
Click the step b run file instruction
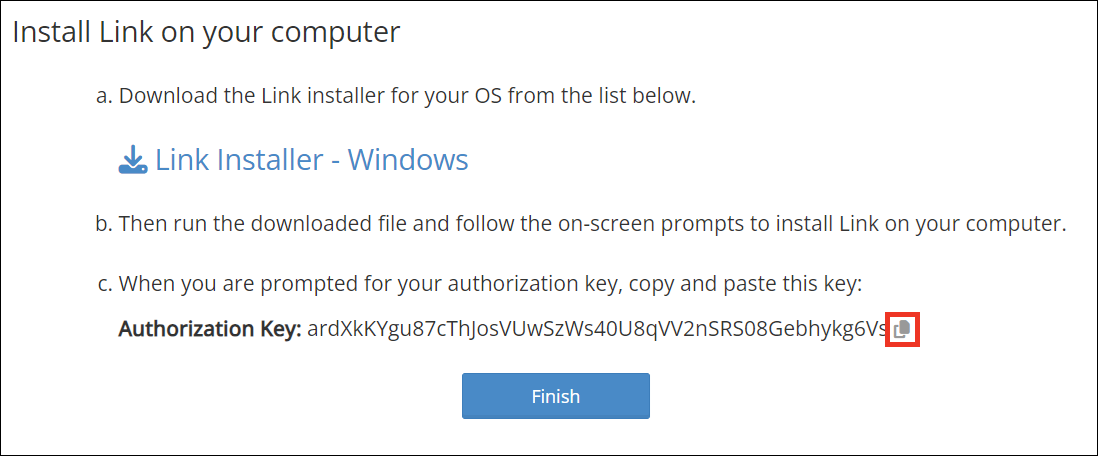[x=592, y=223]
